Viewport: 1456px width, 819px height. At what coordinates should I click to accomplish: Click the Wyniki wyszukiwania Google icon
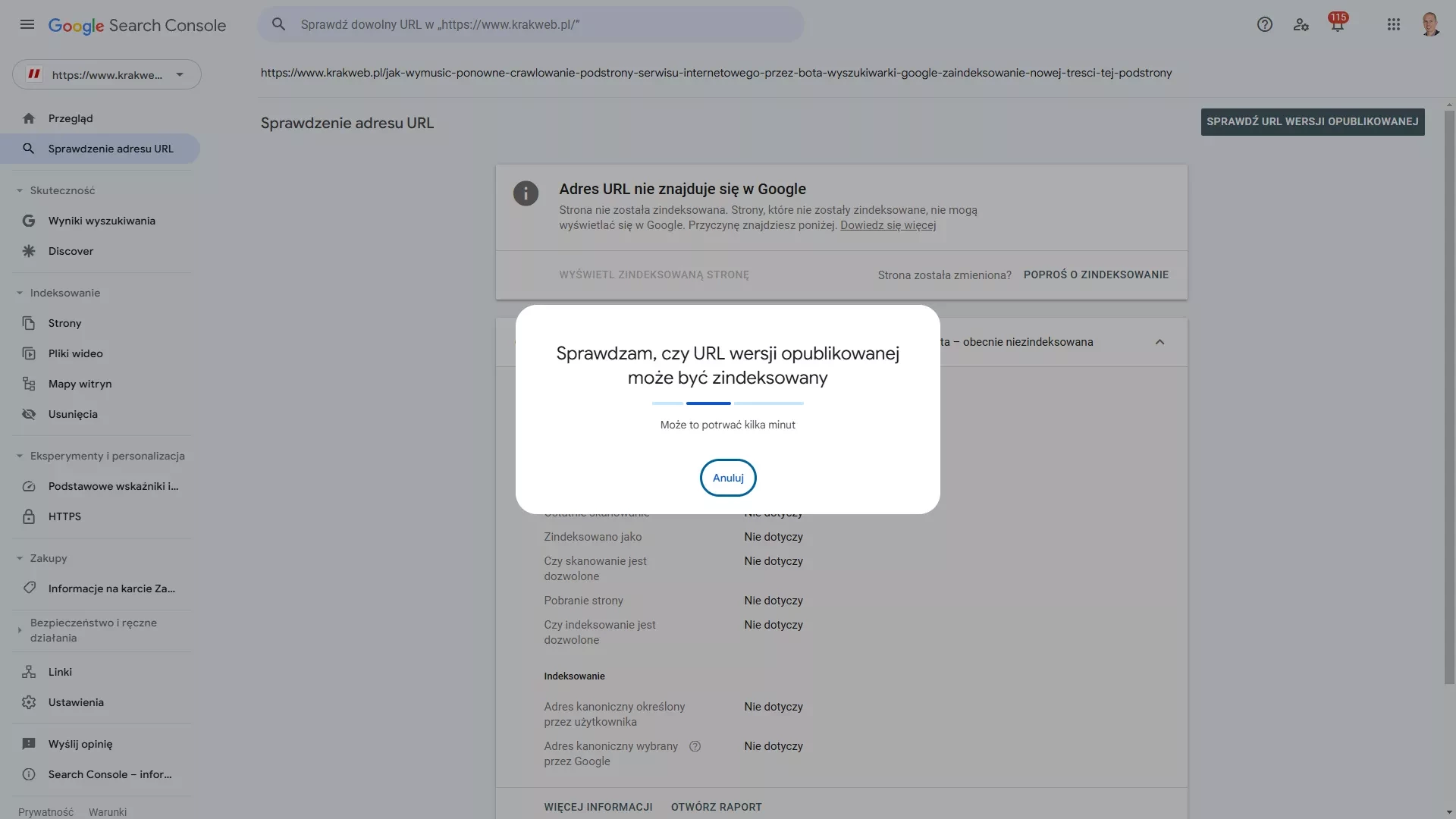pyautogui.click(x=29, y=221)
